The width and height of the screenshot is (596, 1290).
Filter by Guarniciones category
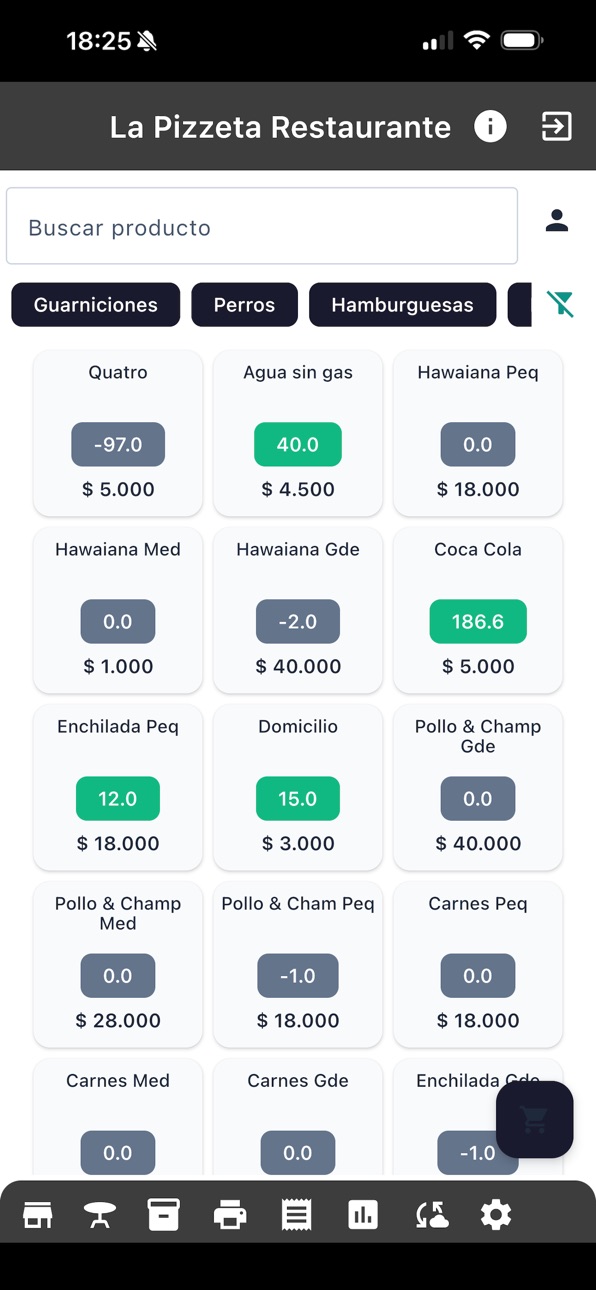(96, 305)
